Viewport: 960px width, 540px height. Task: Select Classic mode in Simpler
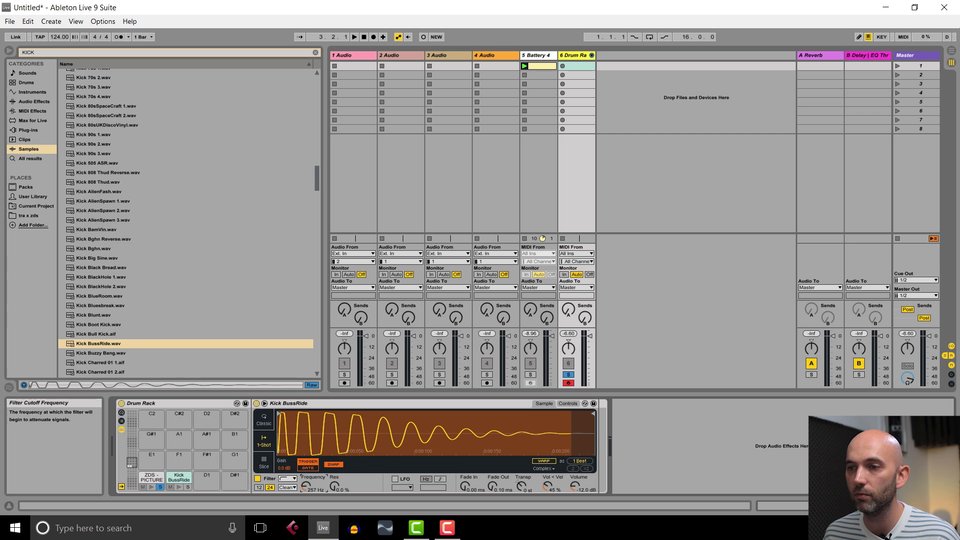tap(264, 419)
